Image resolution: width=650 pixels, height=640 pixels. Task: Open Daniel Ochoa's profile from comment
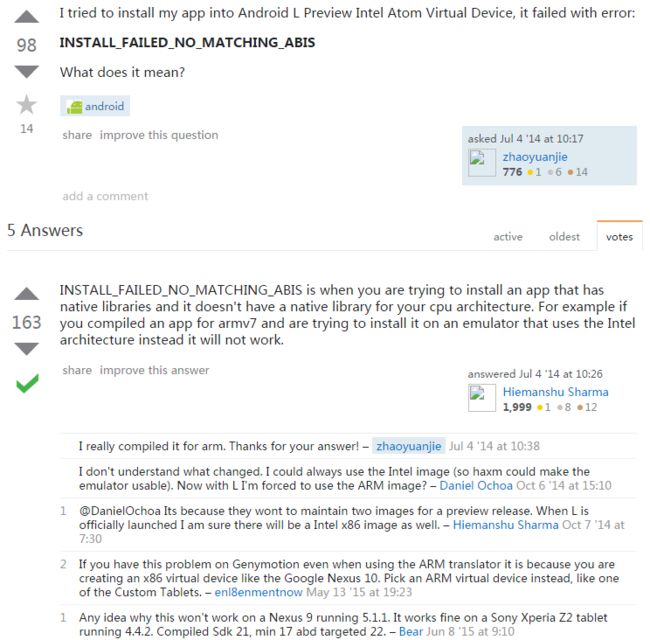(476, 485)
